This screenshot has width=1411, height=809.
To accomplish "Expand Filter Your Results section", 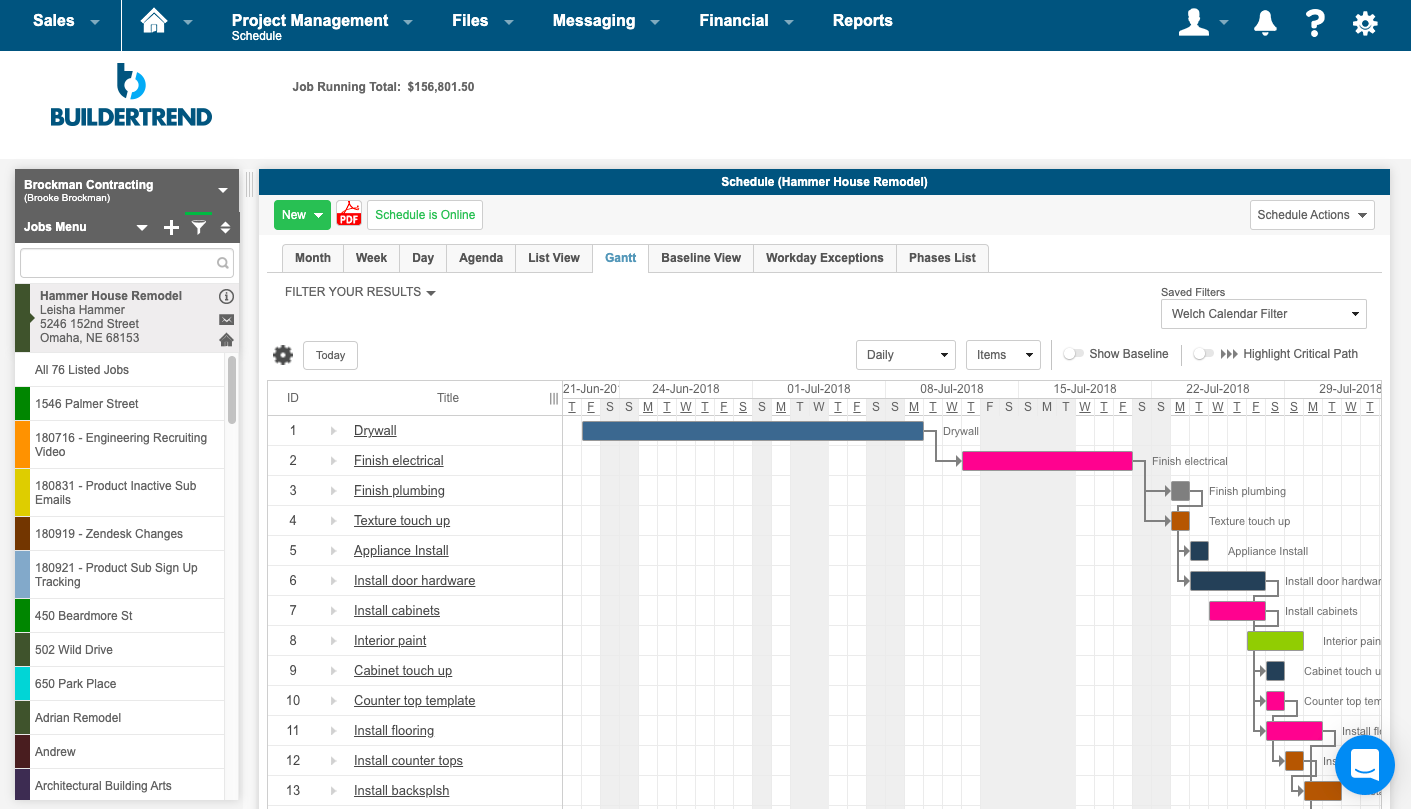I will 360,292.
